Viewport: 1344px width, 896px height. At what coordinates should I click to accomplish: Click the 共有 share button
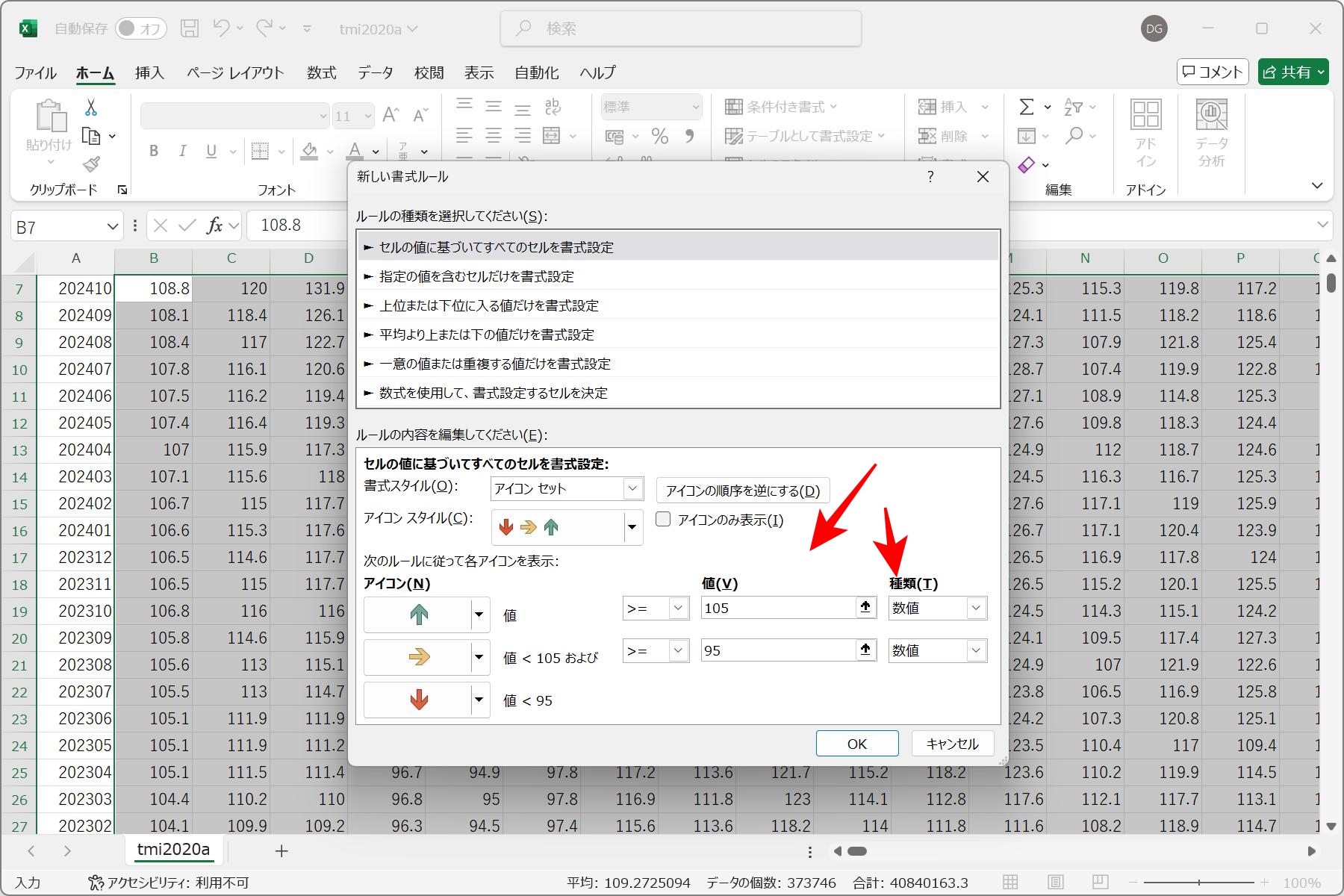(x=1293, y=72)
